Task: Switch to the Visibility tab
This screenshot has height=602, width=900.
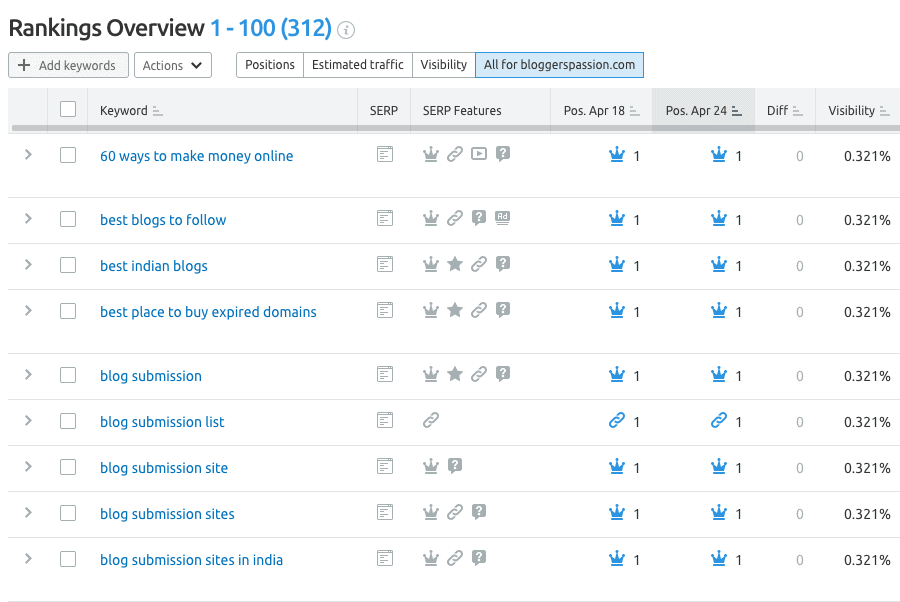Action: [x=443, y=65]
